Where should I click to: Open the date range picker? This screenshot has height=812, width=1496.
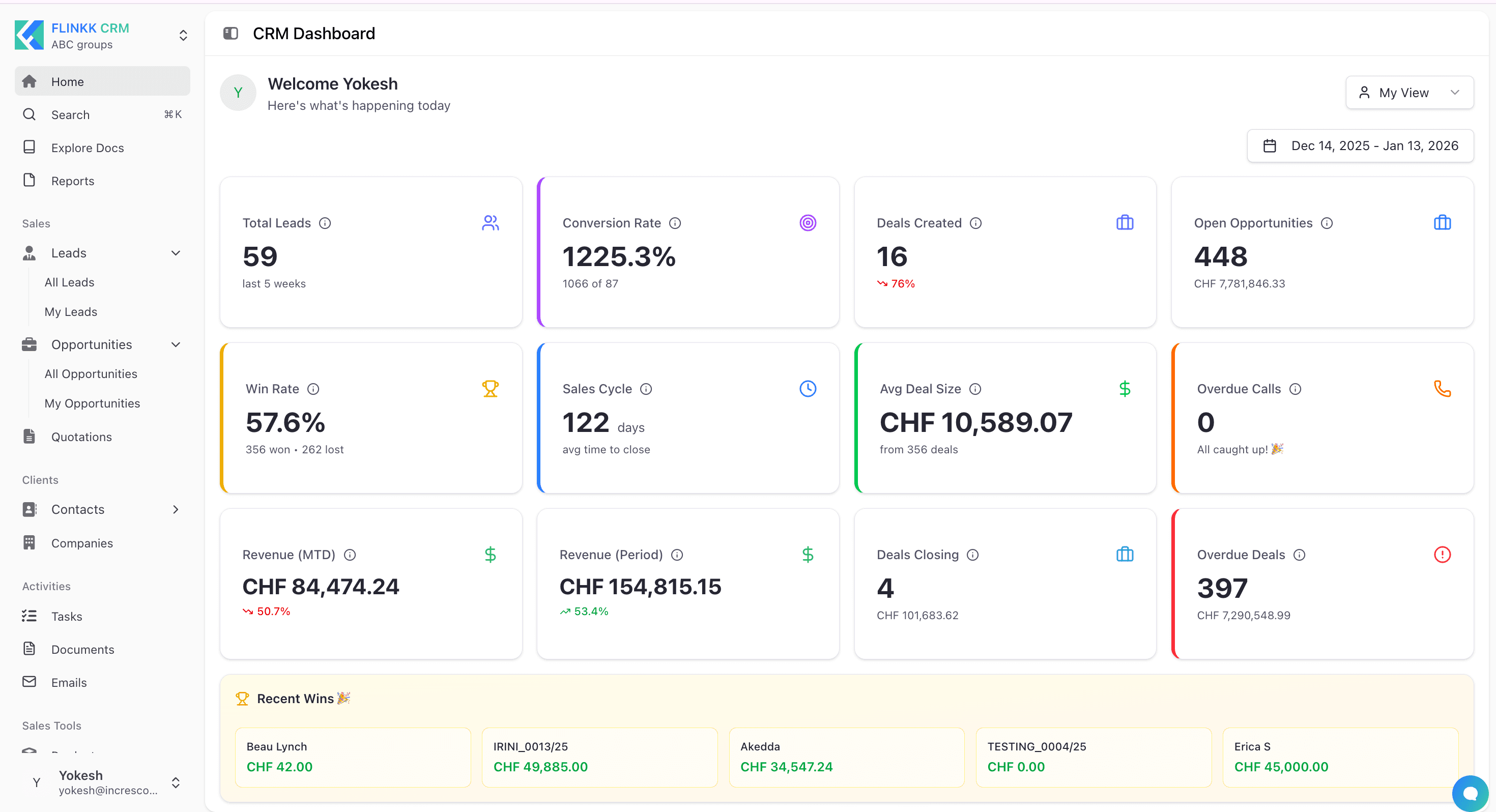1360,146
